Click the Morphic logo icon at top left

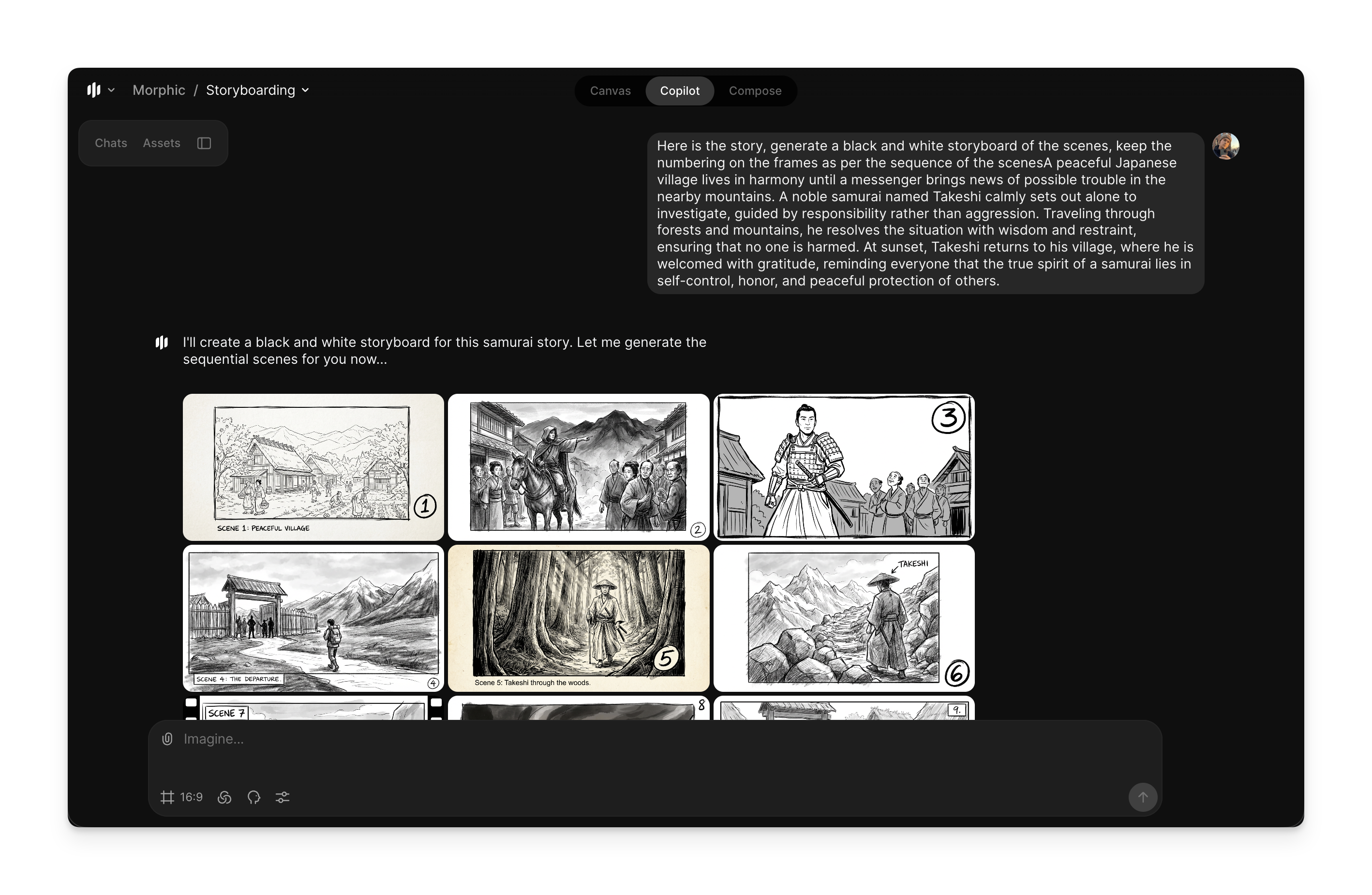(93, 90)
